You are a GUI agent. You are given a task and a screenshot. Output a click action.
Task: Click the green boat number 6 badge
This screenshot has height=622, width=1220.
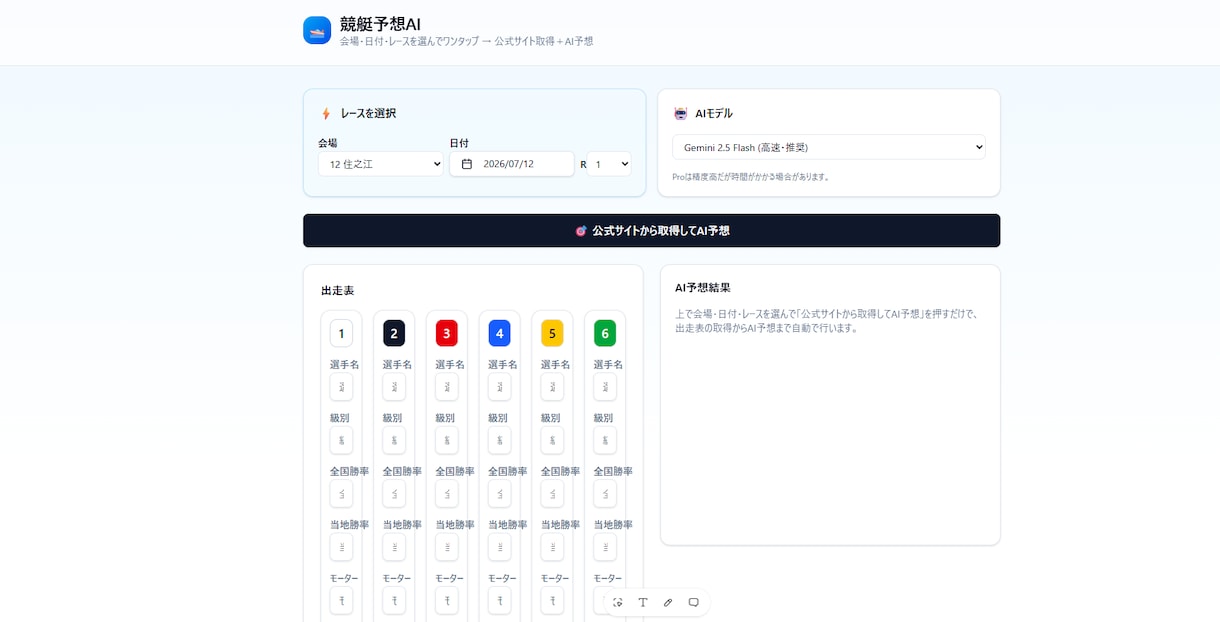[x=605, y=333]
